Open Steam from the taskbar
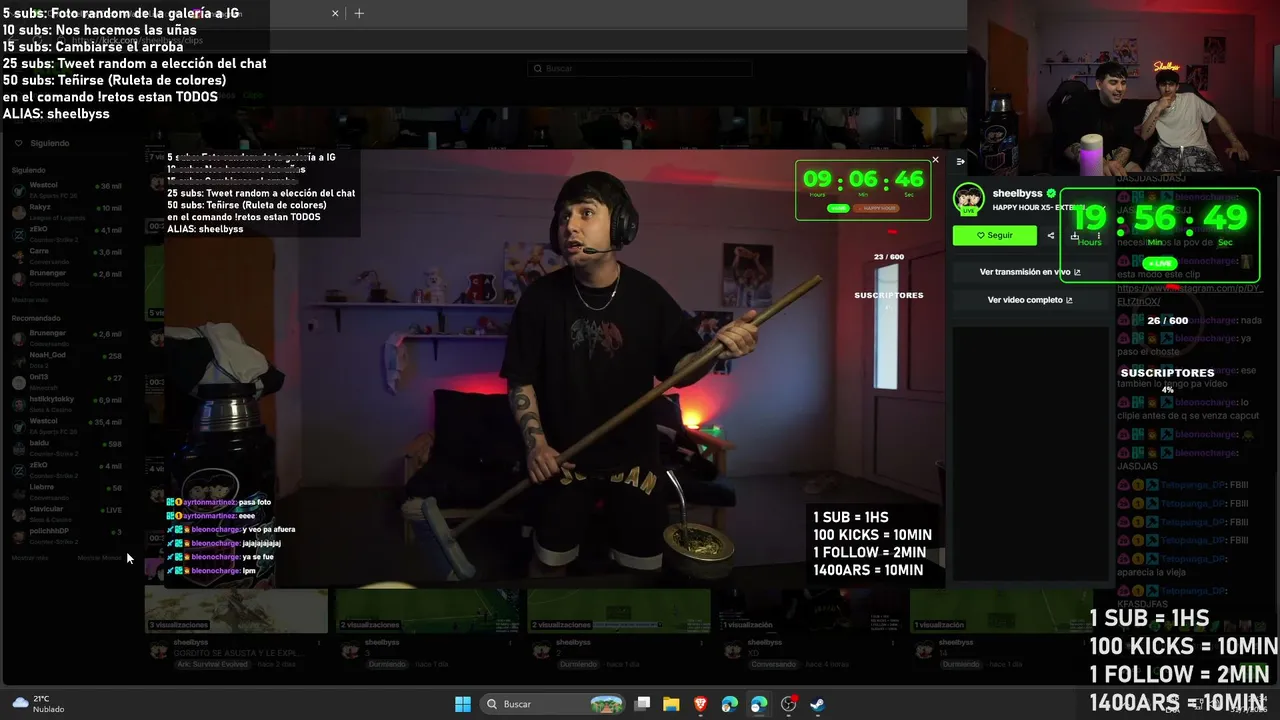Viewport: 1280px width, 720px height. pos(817,704)
